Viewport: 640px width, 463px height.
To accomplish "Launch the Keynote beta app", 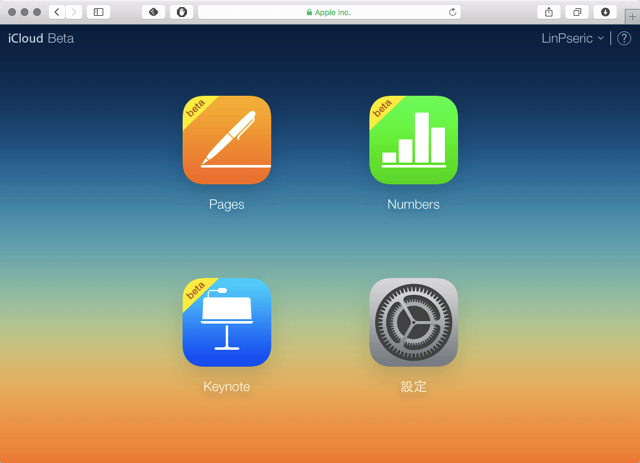I will coord(227,322).
